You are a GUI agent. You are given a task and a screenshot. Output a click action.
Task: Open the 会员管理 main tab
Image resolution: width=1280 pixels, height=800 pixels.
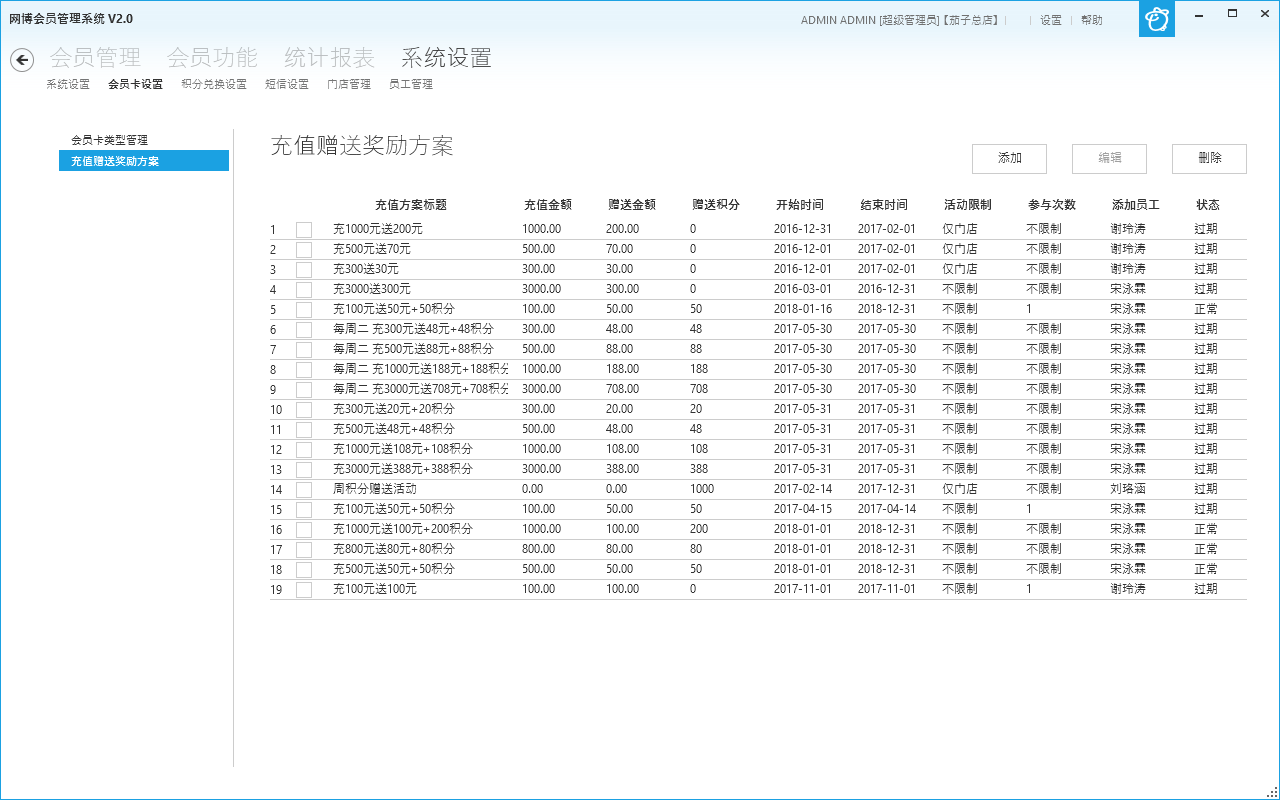coord(95,58)
